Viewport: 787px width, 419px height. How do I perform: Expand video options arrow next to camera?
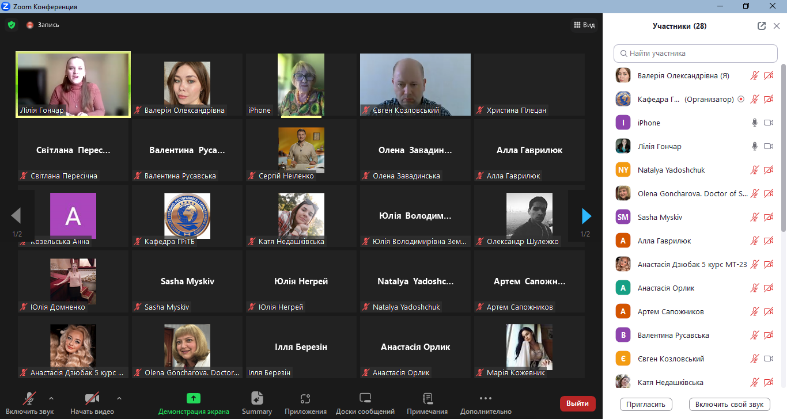point(119,398)
